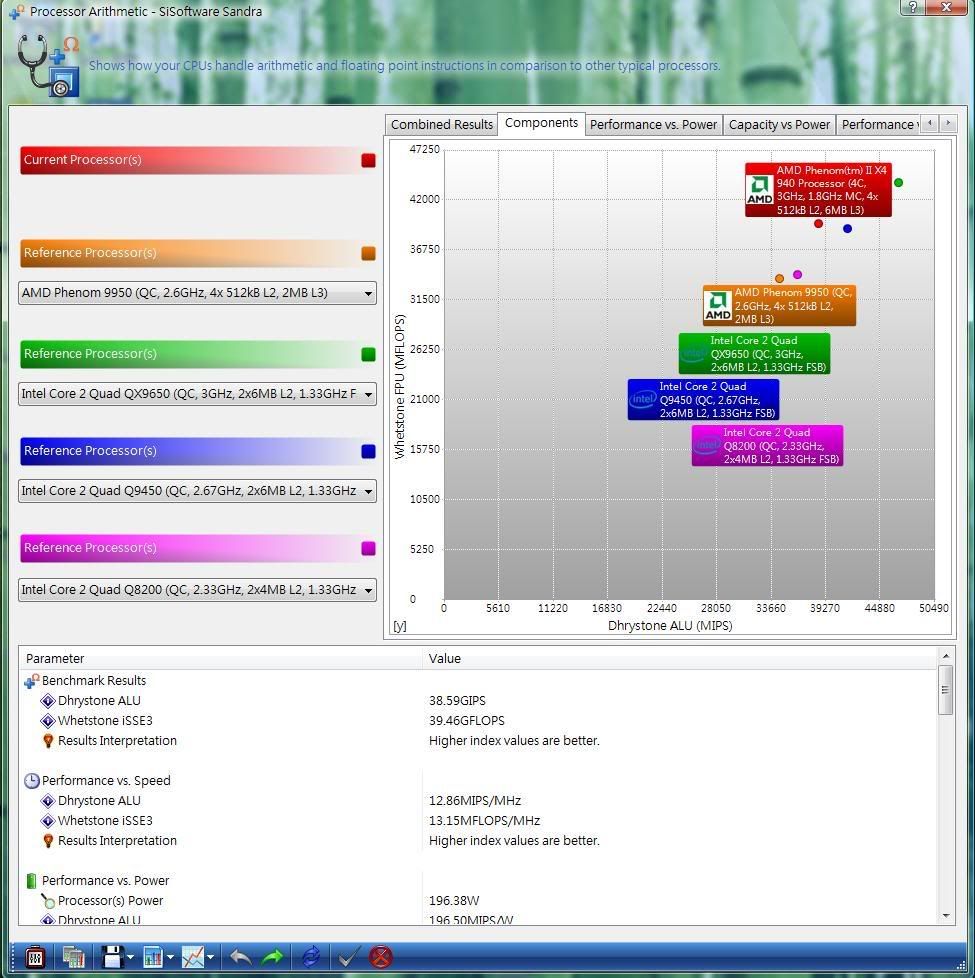Select Whetstone iSSE3 13.15MFLOPS/MHz row

478,821
